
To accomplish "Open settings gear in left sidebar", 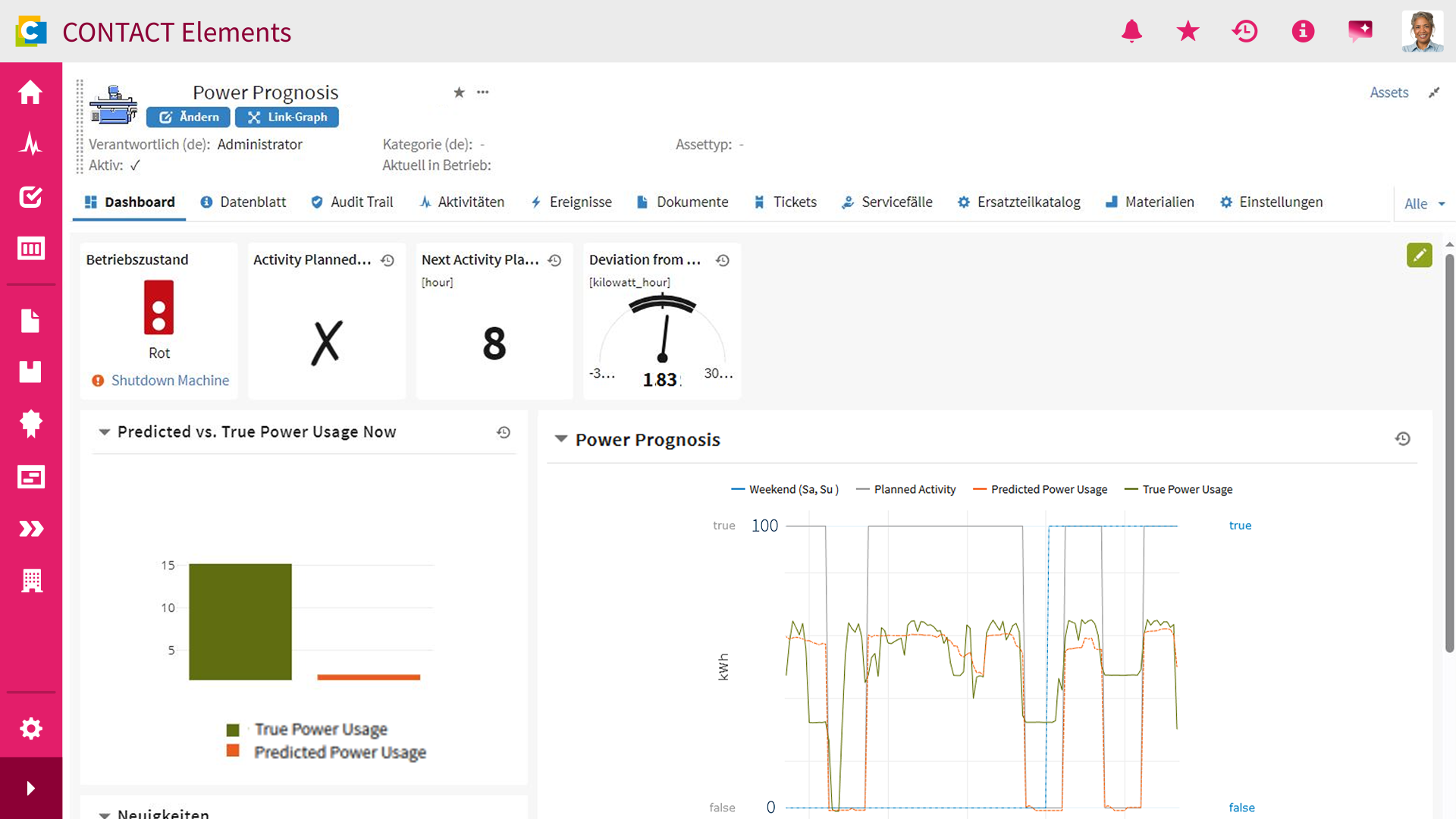I will [x=30, y=729].
